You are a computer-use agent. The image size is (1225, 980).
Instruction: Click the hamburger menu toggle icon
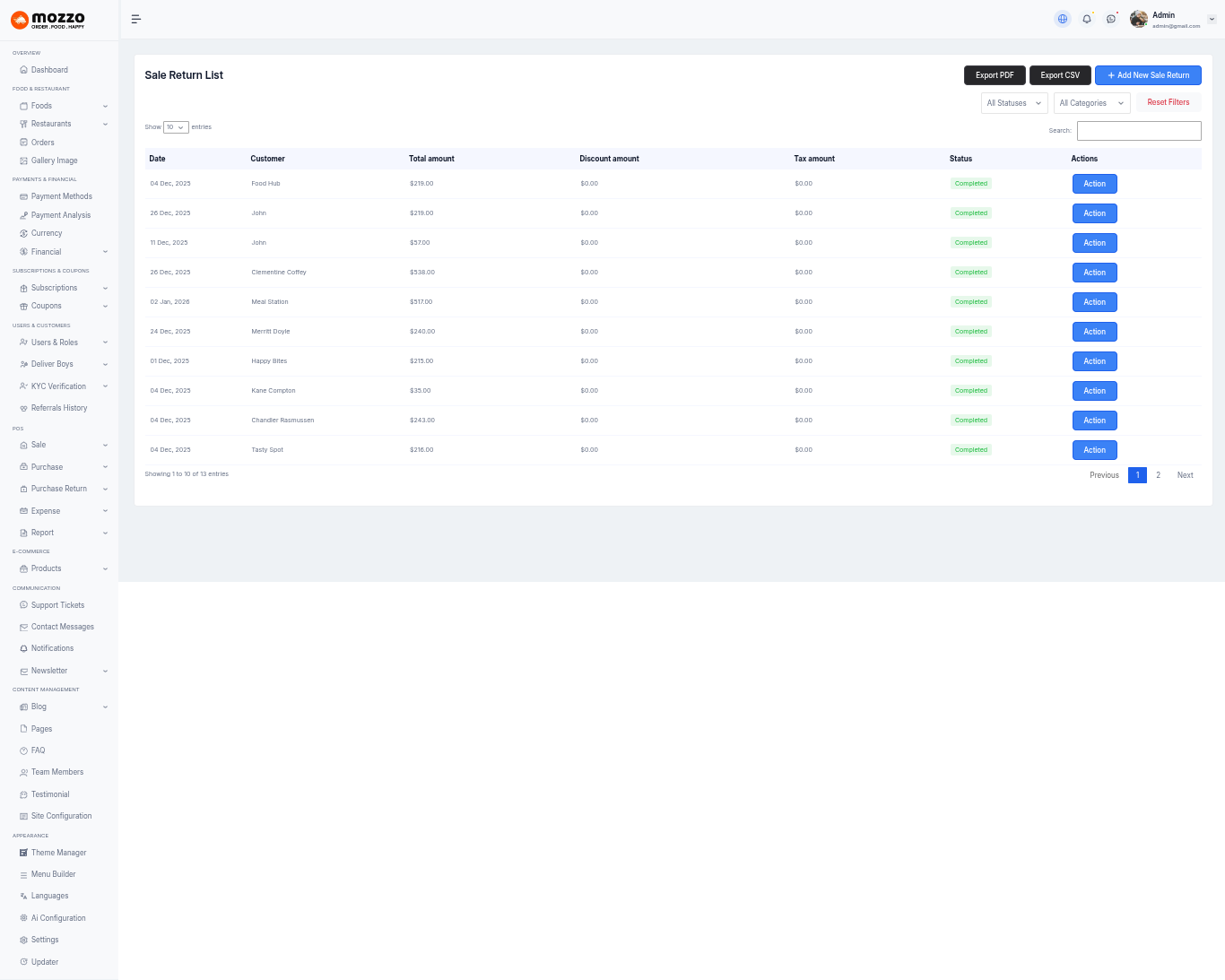coord(136,19)
